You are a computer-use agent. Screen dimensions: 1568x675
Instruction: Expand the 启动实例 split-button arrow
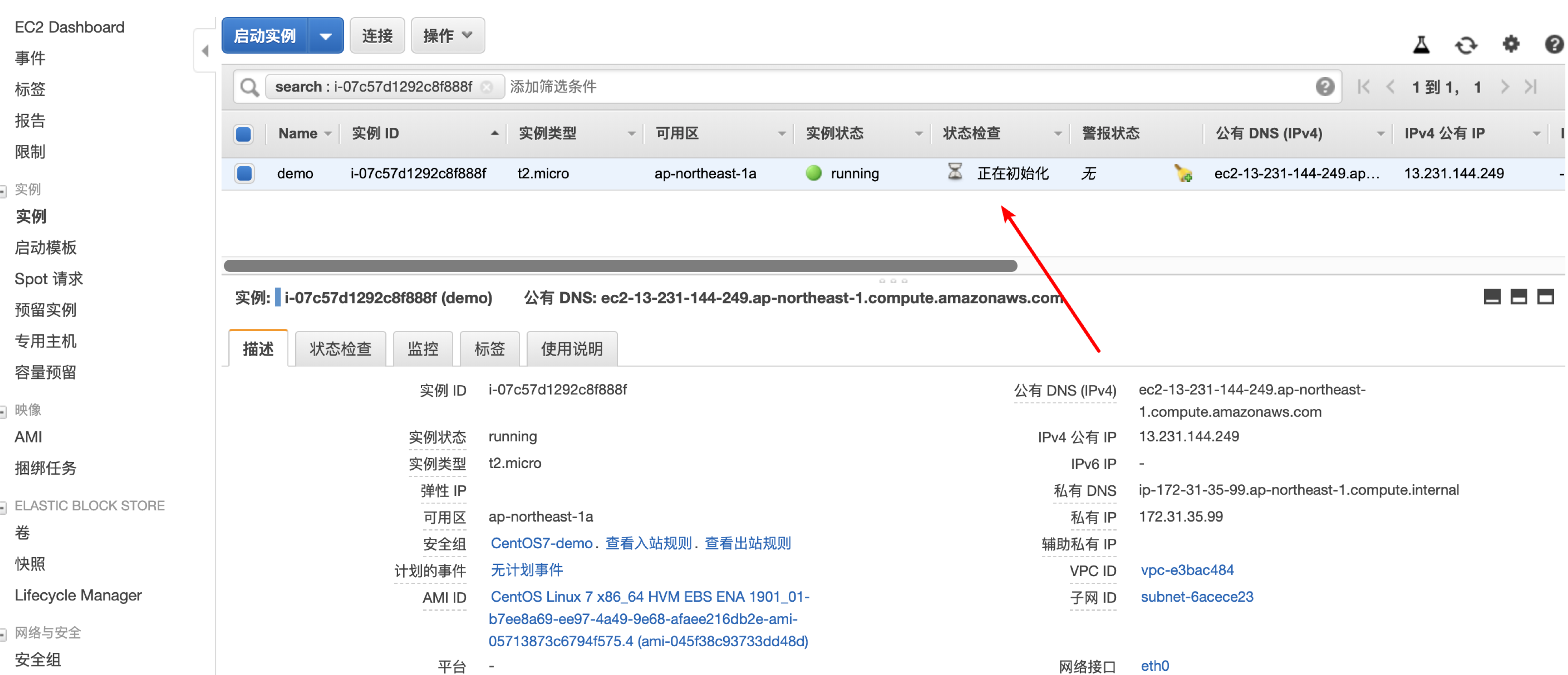coord(327,35)
